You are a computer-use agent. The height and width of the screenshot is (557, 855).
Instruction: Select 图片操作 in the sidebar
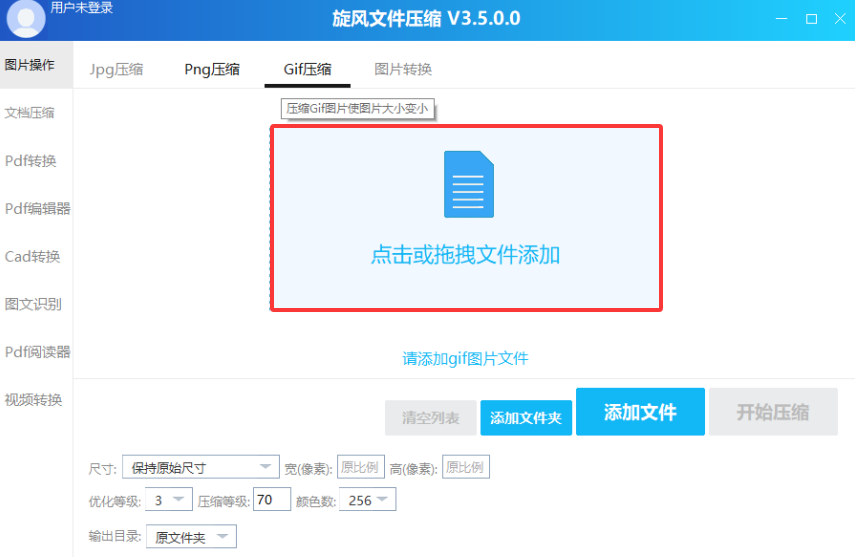tap(36, 65)
